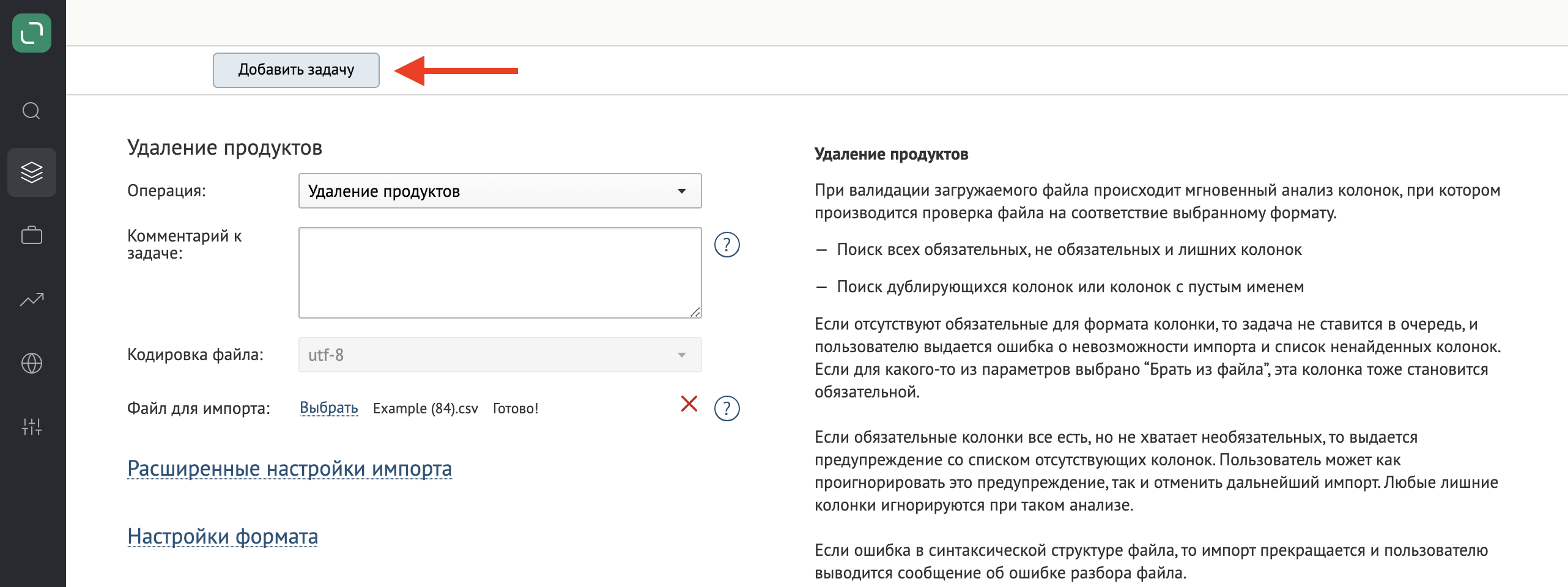Click the left Удаление продуктов form heading
The width and height of the screenshot is (1568, 587).
pos(224,147)
